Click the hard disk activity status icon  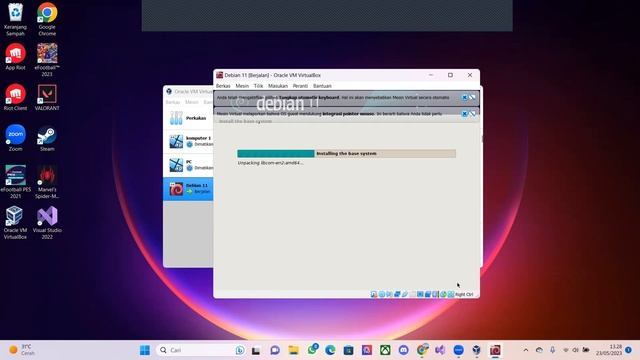point(373,294)
